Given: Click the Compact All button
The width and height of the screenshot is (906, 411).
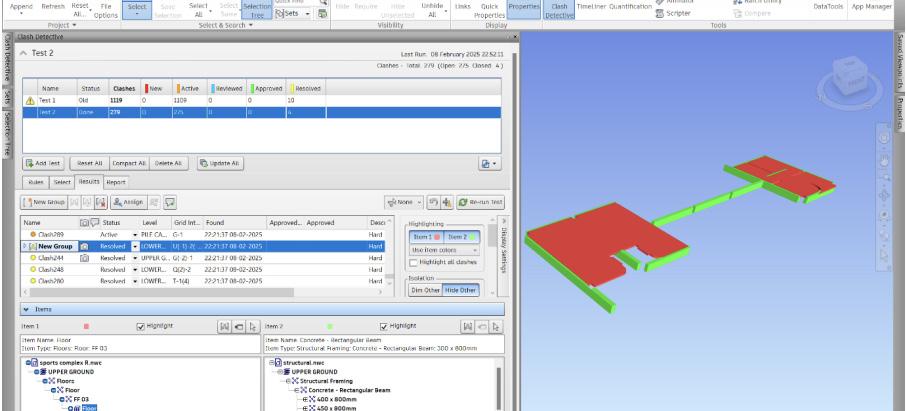Looking at the screenshot, I should [x=129, y=164].
